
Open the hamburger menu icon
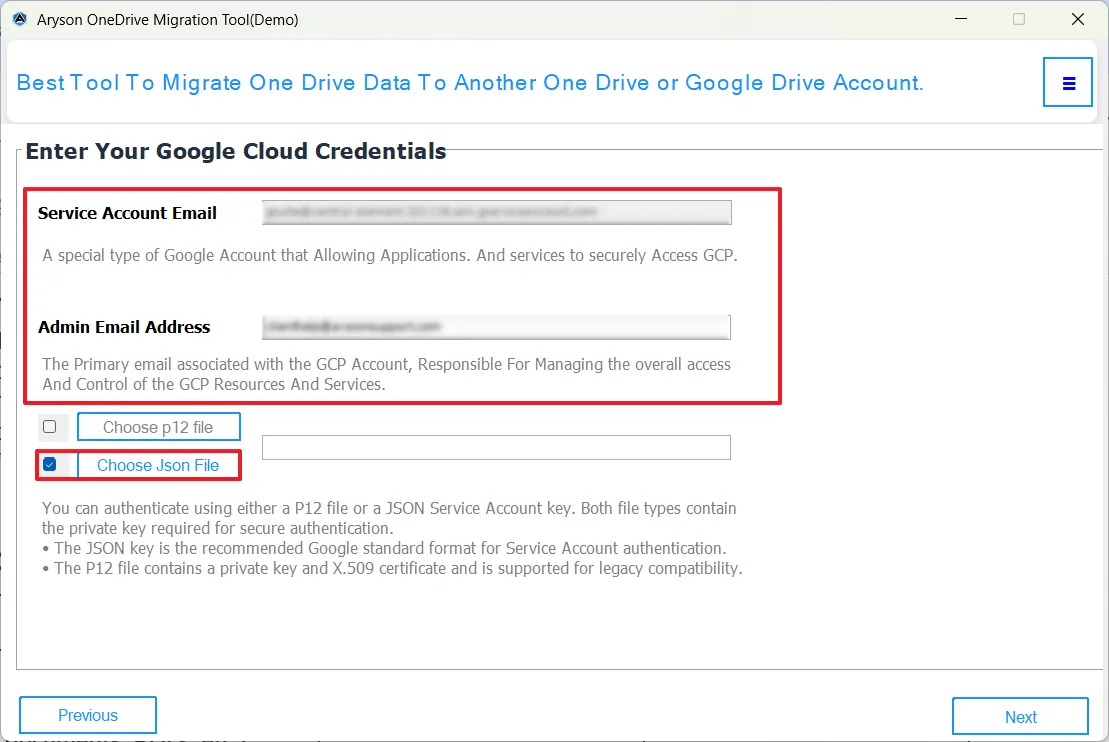click(1068, 82)
